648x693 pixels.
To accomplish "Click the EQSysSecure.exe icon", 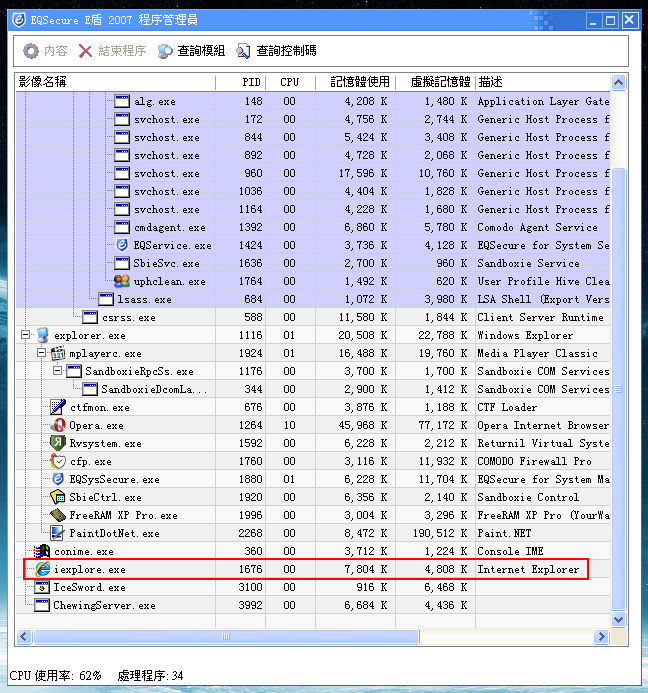I will 58,479.
